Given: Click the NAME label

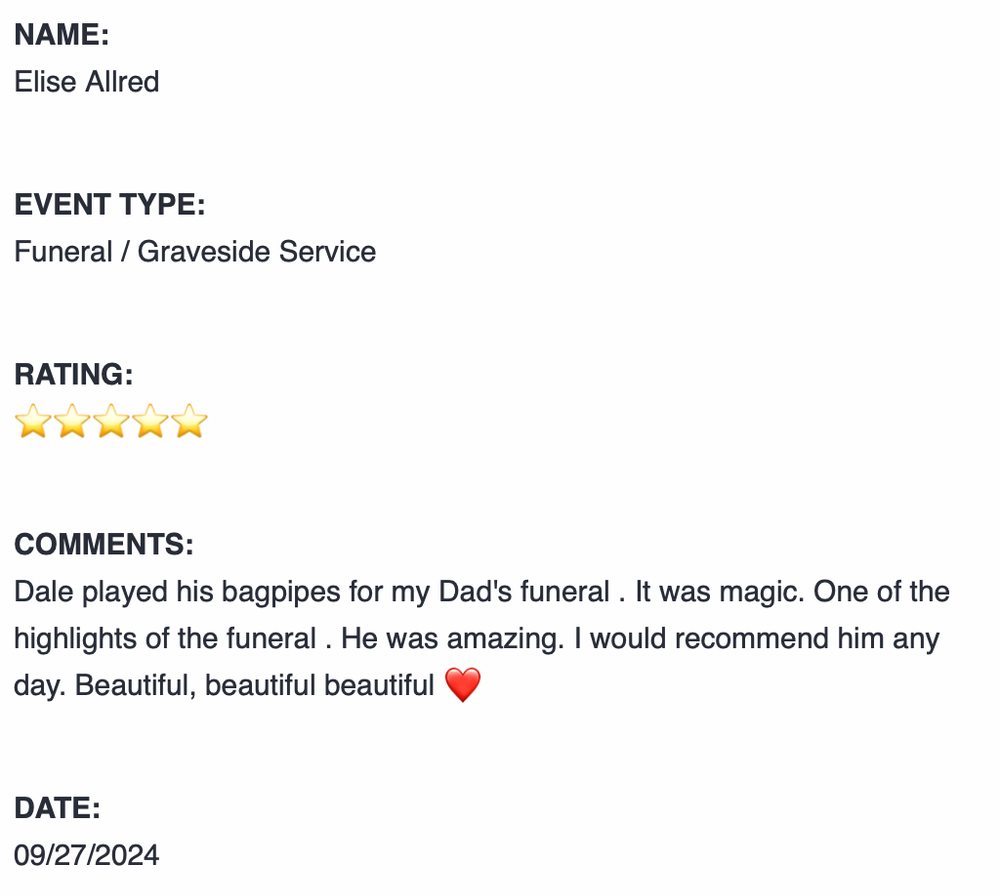Looking at the screenshot, I should point(61,35).
